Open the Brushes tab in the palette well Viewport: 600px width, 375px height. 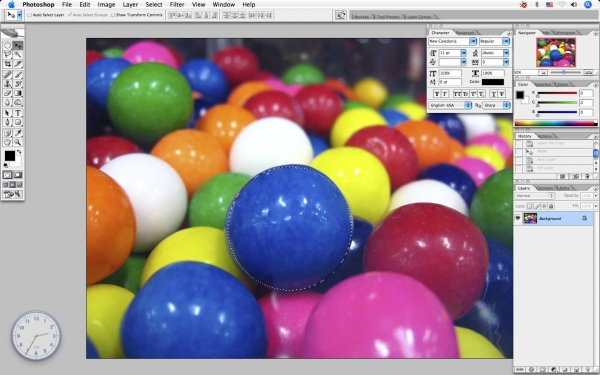coord(361,16)
